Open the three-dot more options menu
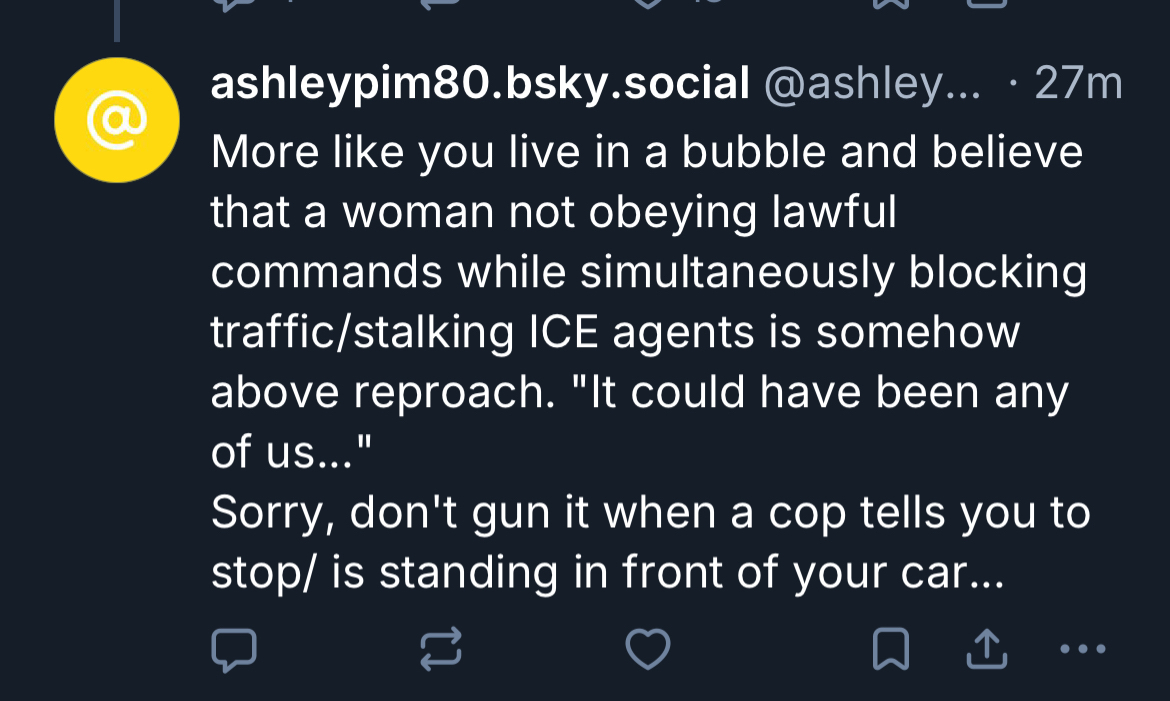 [1082, 650]
